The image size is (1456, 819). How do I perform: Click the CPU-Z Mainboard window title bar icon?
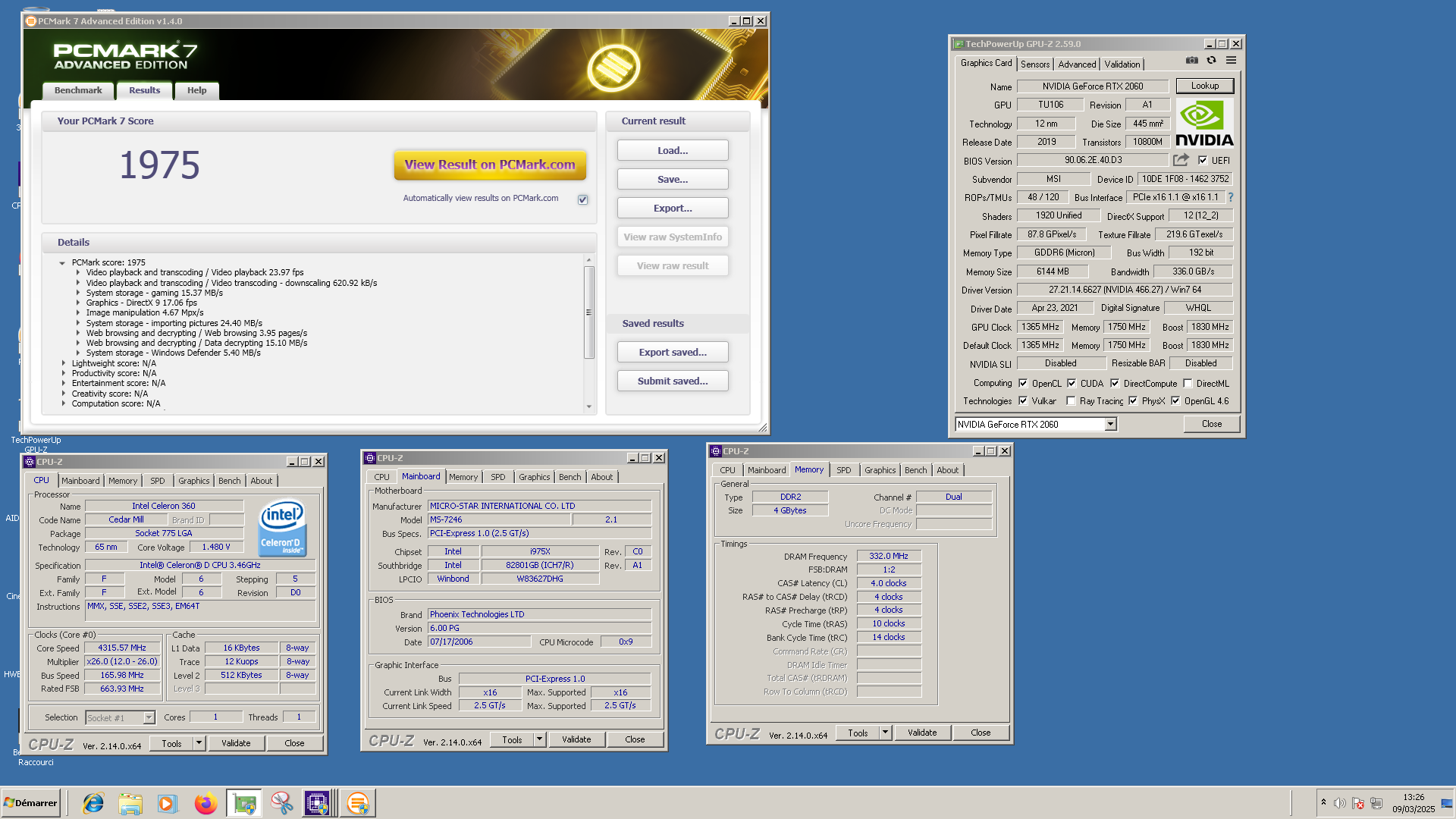tap(370, 458)
